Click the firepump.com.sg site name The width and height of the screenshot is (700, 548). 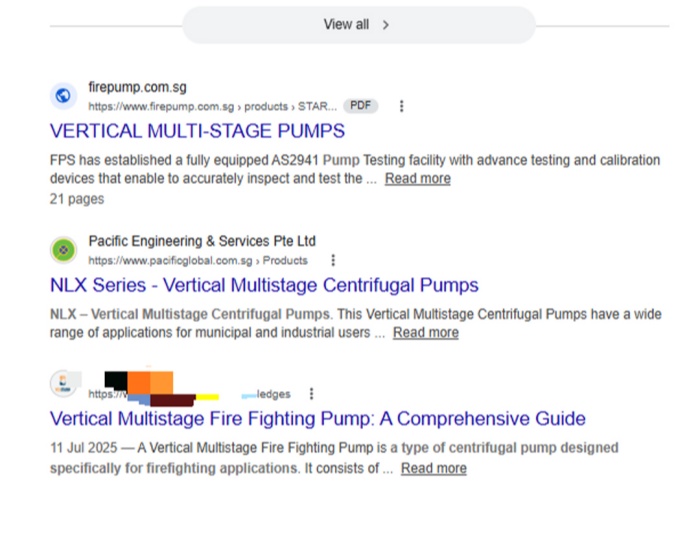pos(137,87)
